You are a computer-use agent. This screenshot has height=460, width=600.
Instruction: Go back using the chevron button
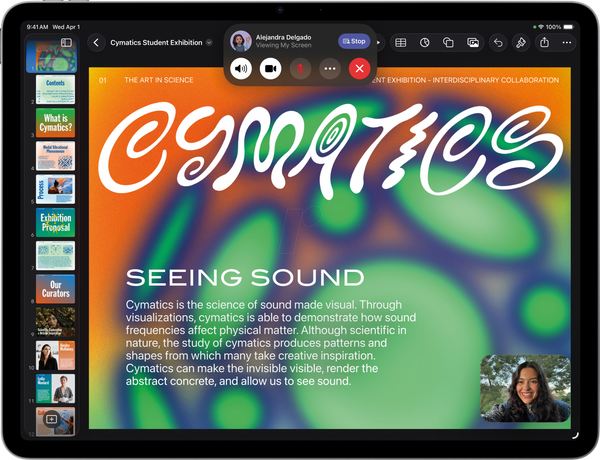point(96,42)
